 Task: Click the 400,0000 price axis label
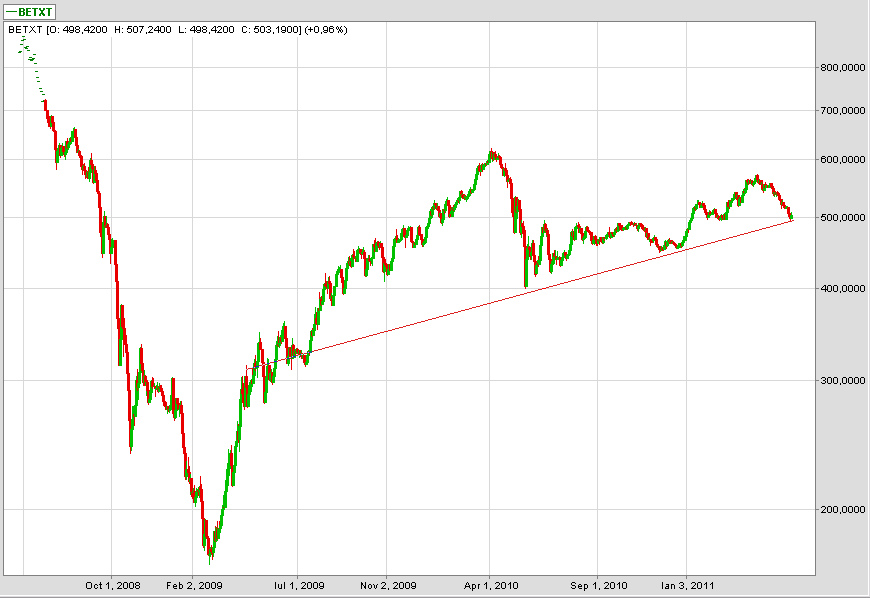pos(843,289)
